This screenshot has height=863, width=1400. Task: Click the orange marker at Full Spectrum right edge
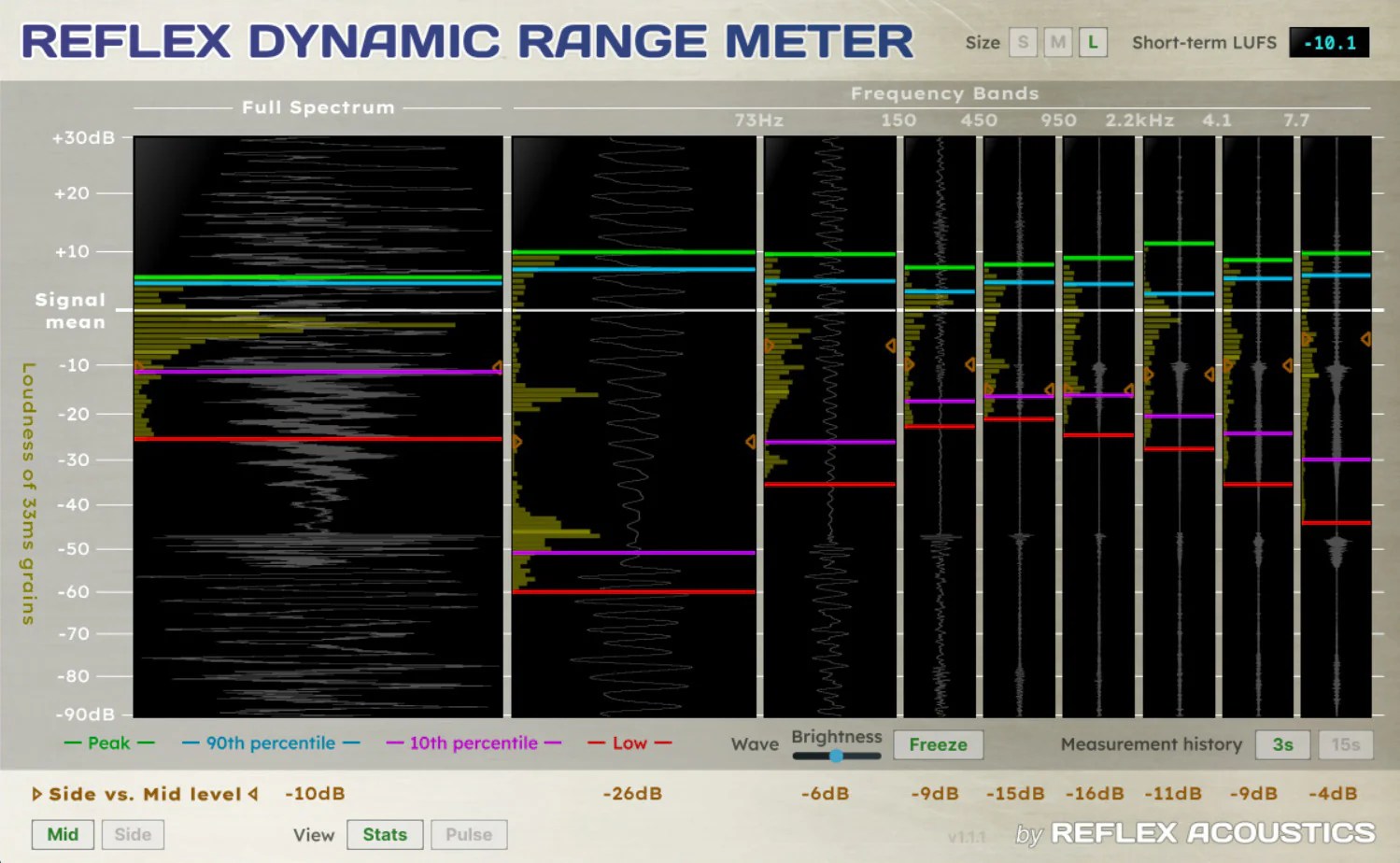497,367
